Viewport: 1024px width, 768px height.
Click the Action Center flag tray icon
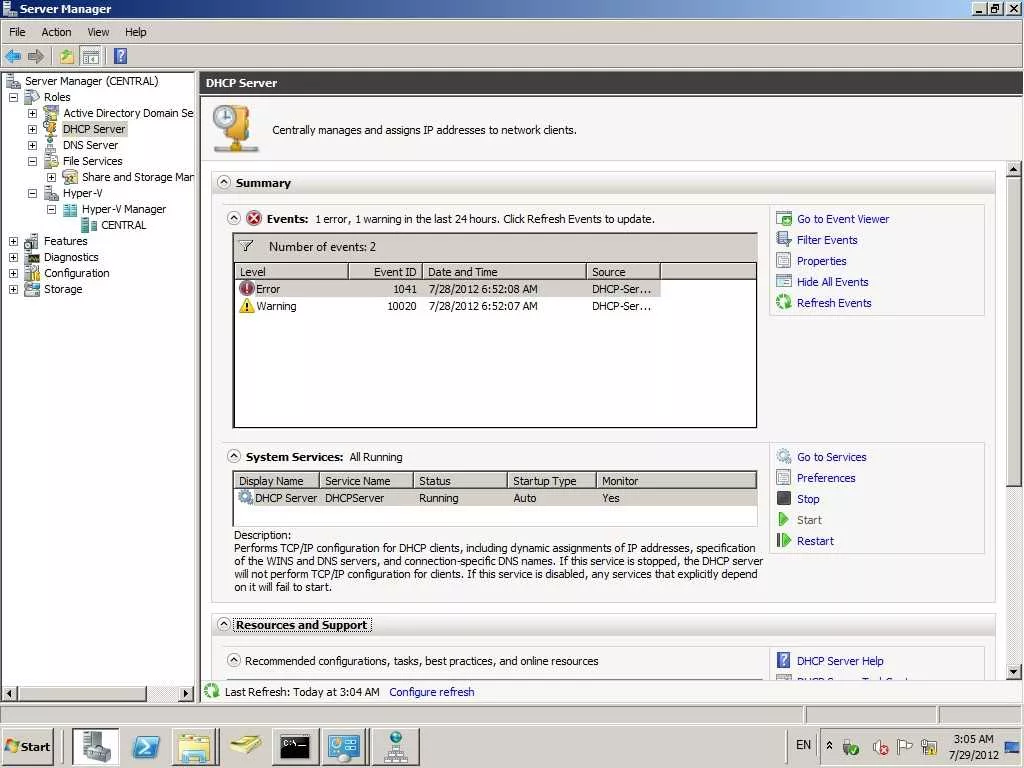coord(904,746)
